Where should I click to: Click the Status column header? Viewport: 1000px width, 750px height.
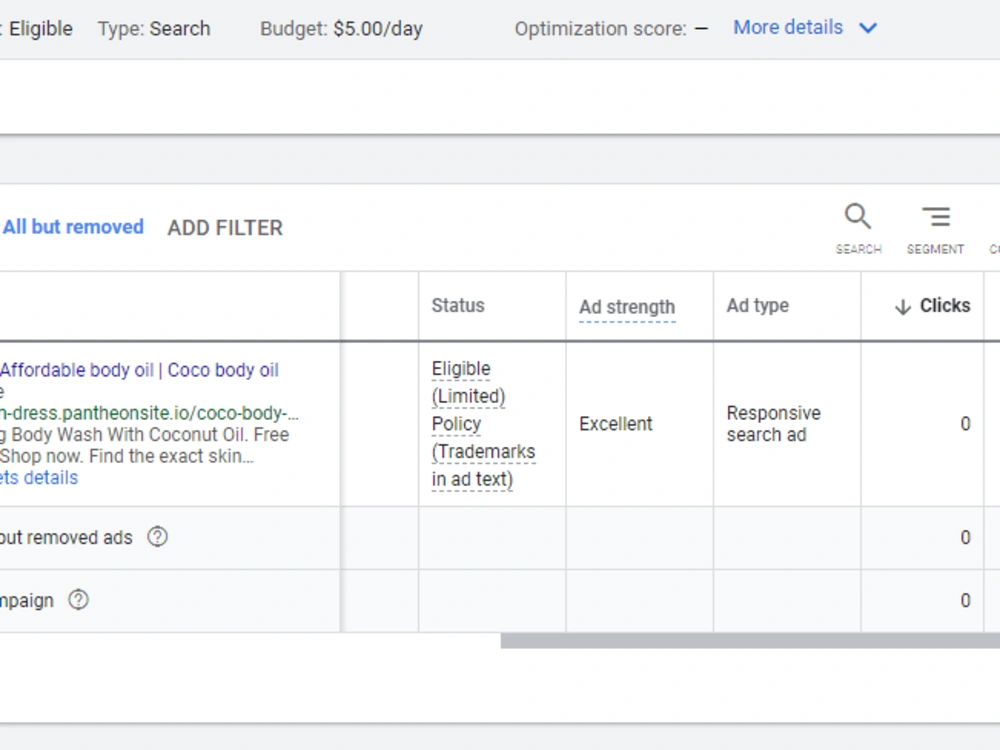click(x=458, y=305)
